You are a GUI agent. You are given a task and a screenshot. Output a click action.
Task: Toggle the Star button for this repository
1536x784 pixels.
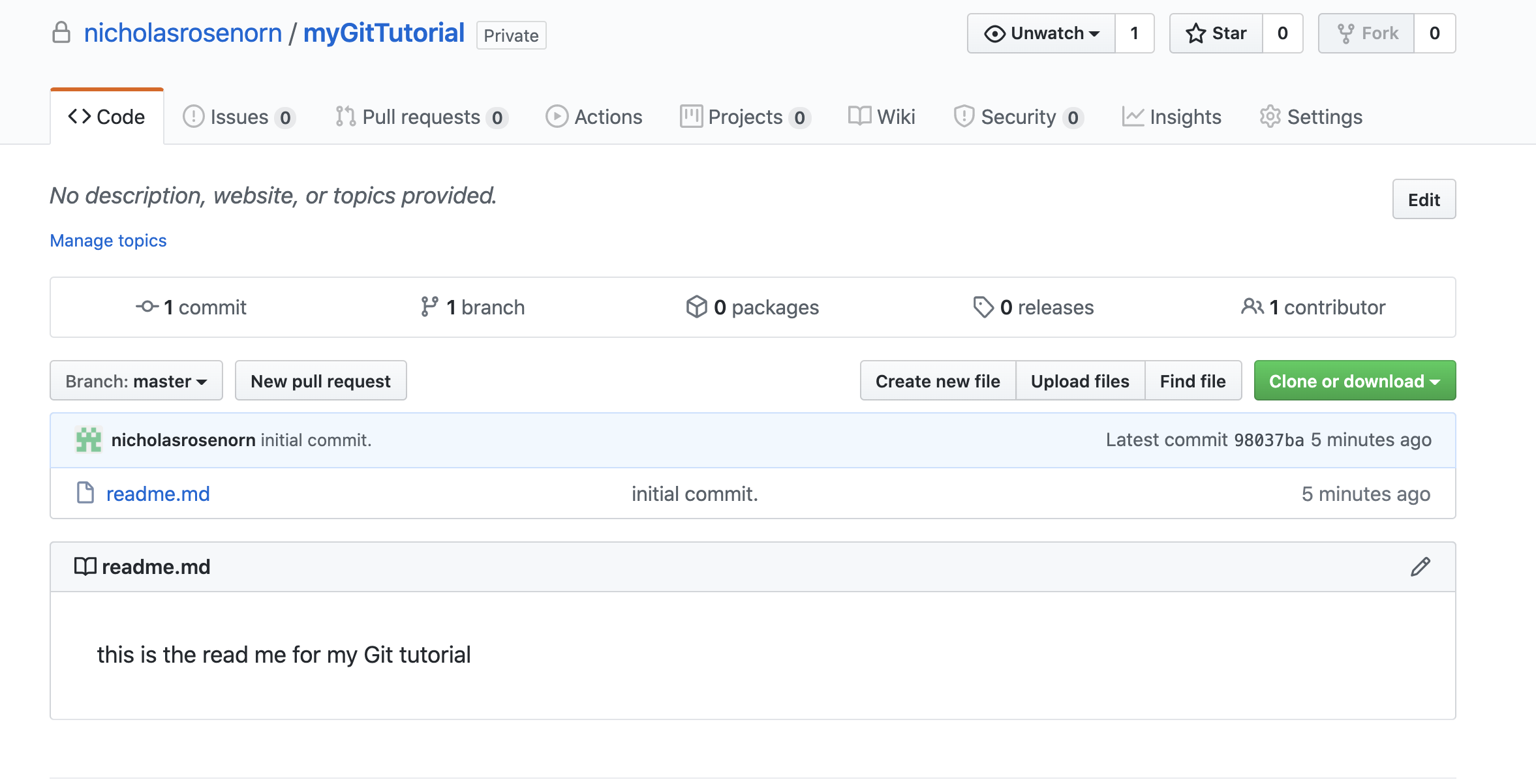(x=1216, y=33)
